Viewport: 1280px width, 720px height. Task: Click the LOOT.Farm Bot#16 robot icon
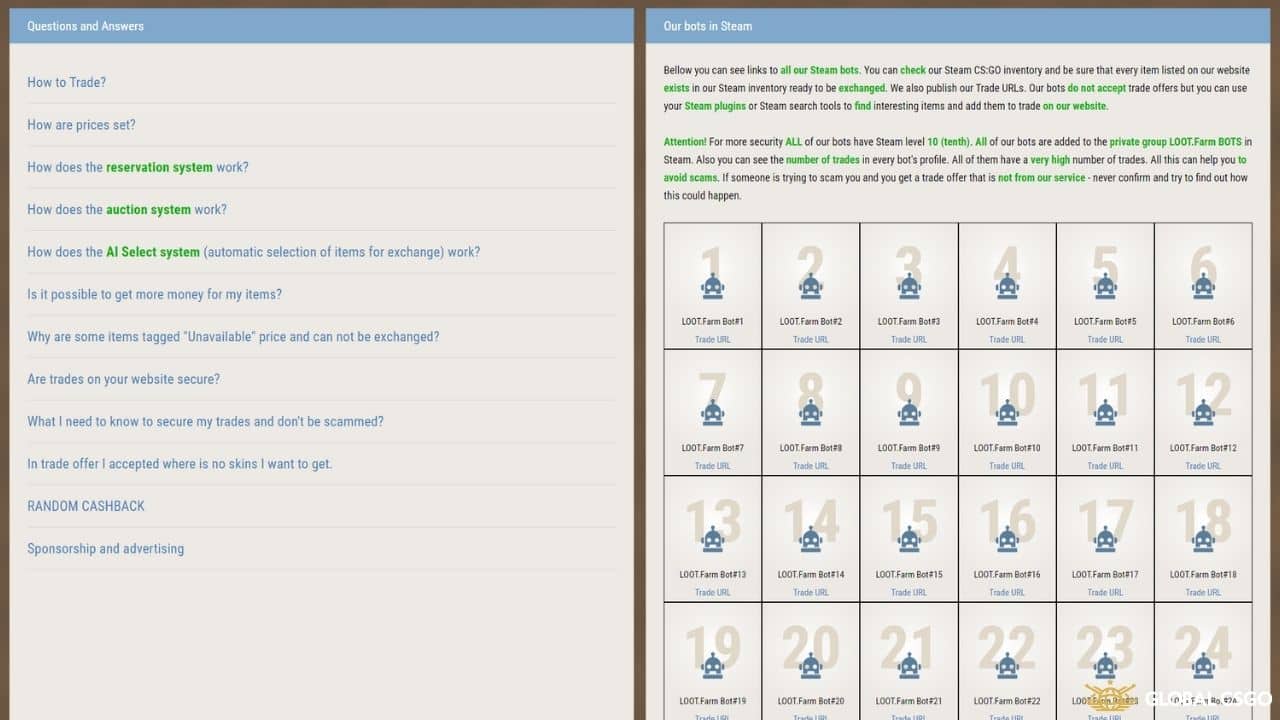point(1006,540)
